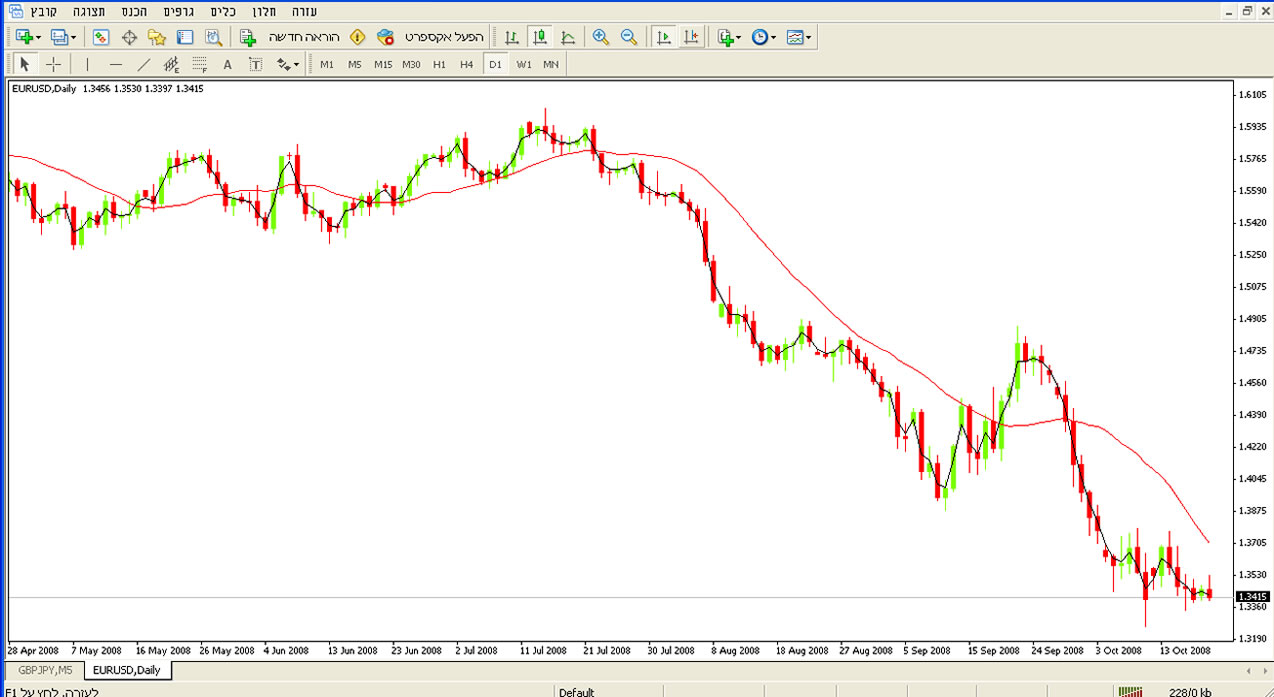This screenshot has width=1274, height=697.
Task: Select the Text label tool
Action: pyautogui.click(x=255, y=64)
